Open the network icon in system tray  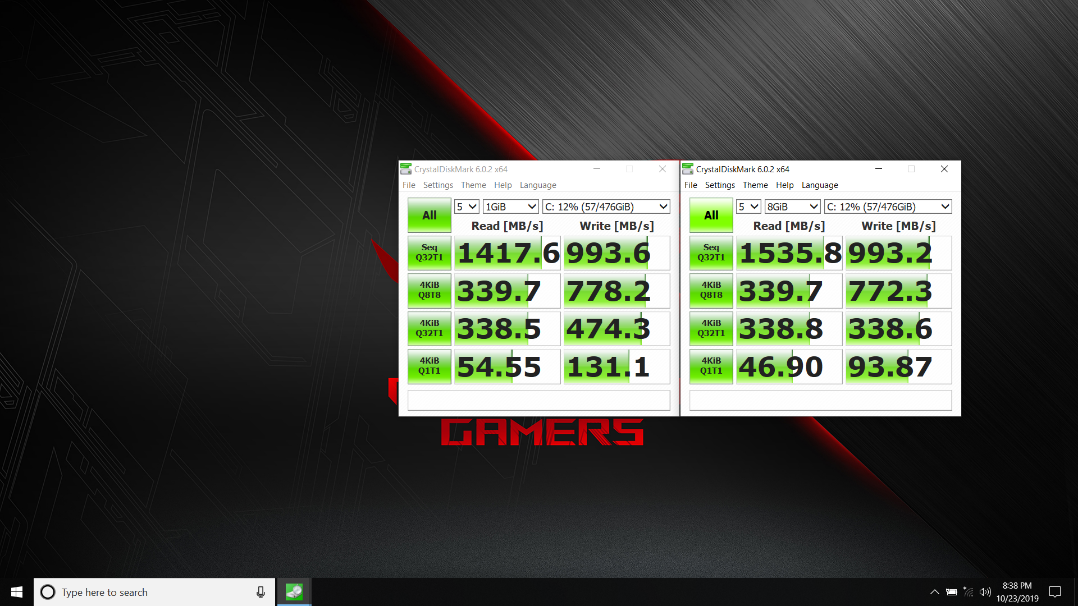click(968, 592)
